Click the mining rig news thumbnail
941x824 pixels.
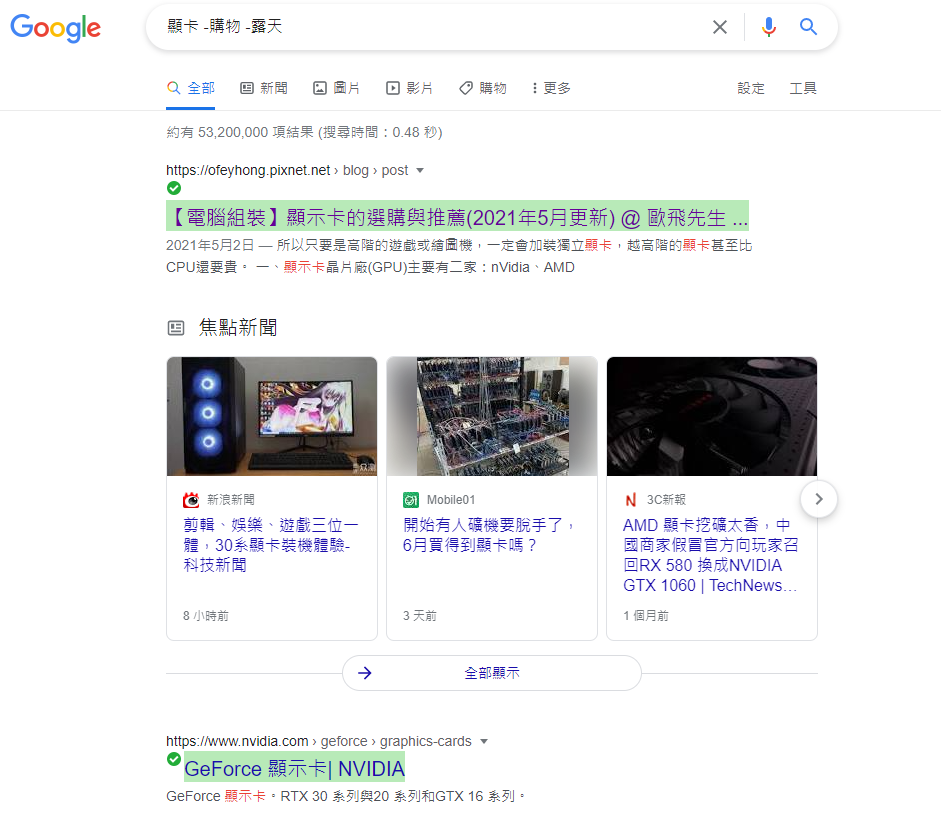(x=492, y=416)
